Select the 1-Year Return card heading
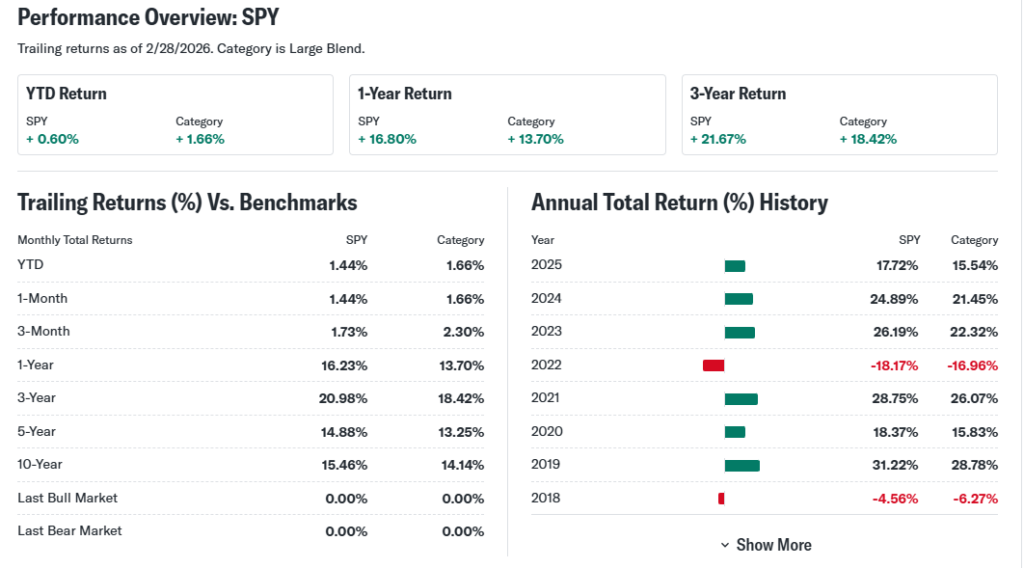 click(404, 94)
